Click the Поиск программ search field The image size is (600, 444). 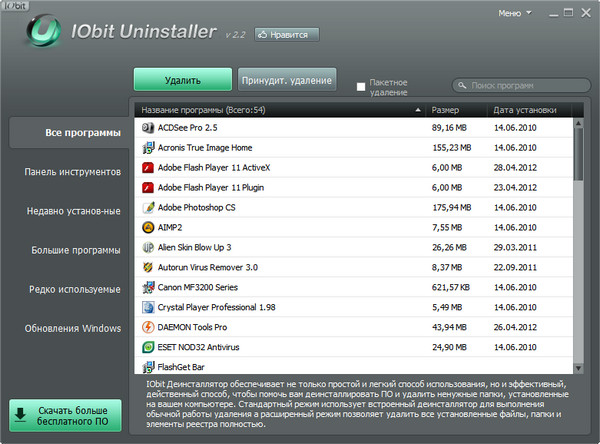click(520, 86)
